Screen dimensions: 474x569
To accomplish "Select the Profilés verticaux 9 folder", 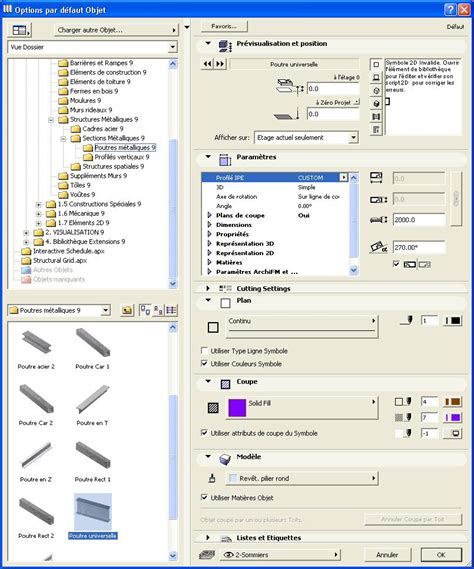I will coord(122,157).
